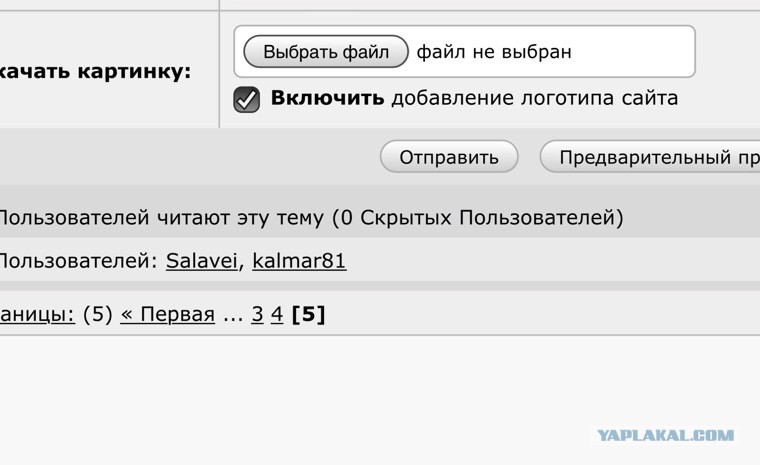Screen dimensions: 760x465
Task: Toggle the site logo checkbox
Action: pos(247,99)
